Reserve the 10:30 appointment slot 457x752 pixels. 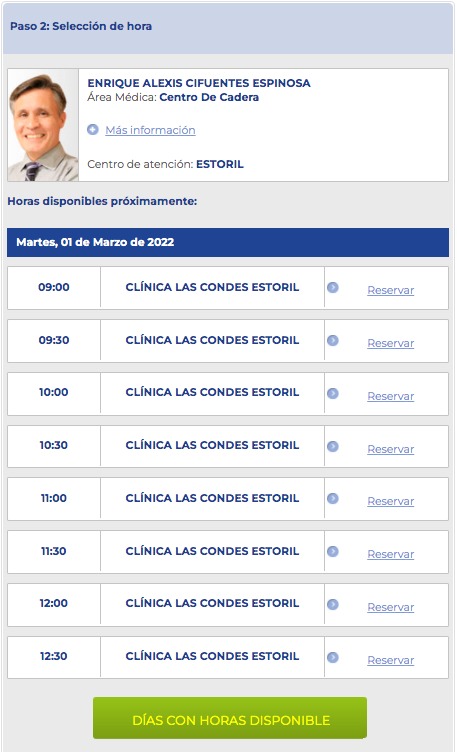coord(390,449)
